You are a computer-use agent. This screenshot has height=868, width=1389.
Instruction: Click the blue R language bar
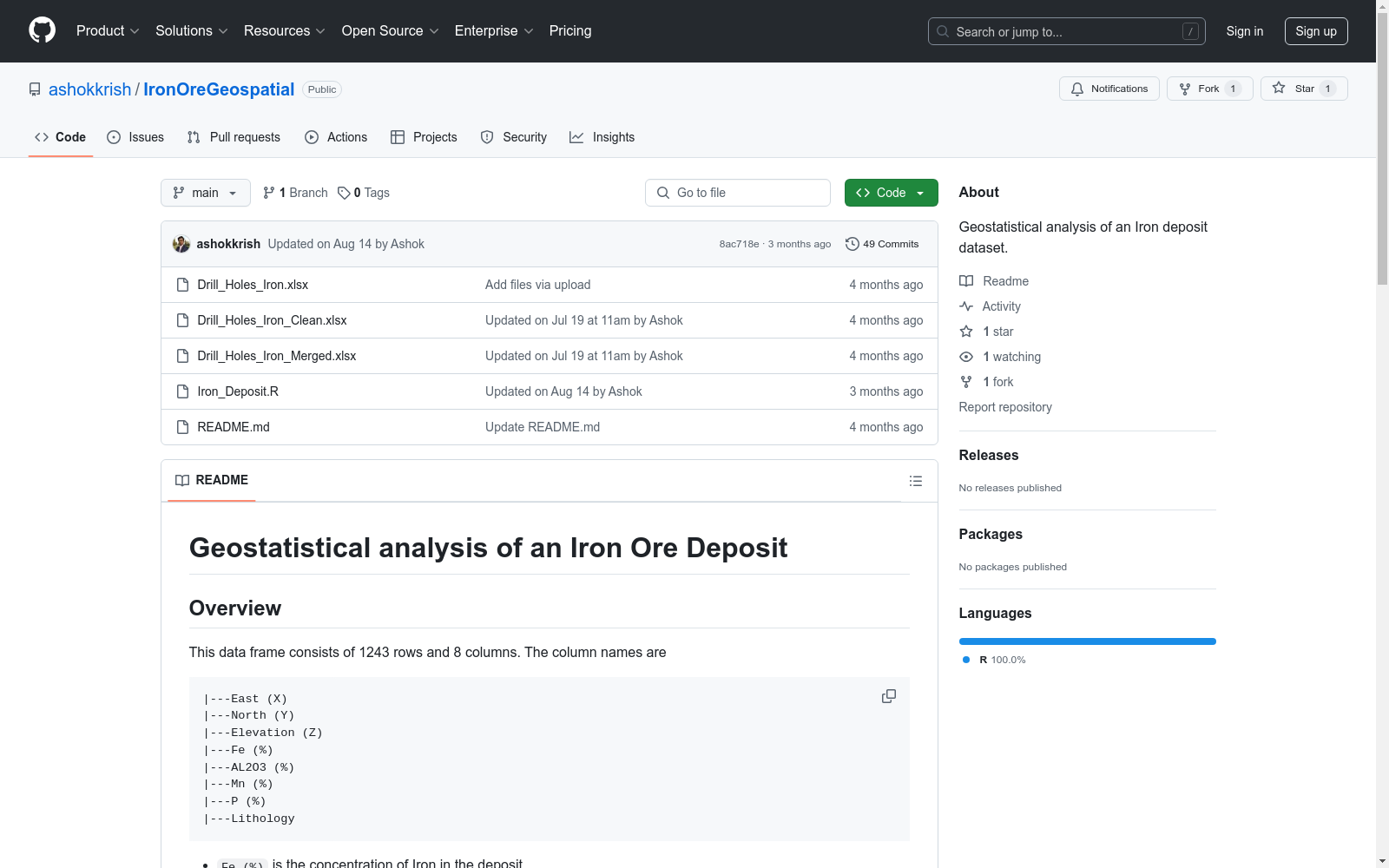(x=1088, y=641)
